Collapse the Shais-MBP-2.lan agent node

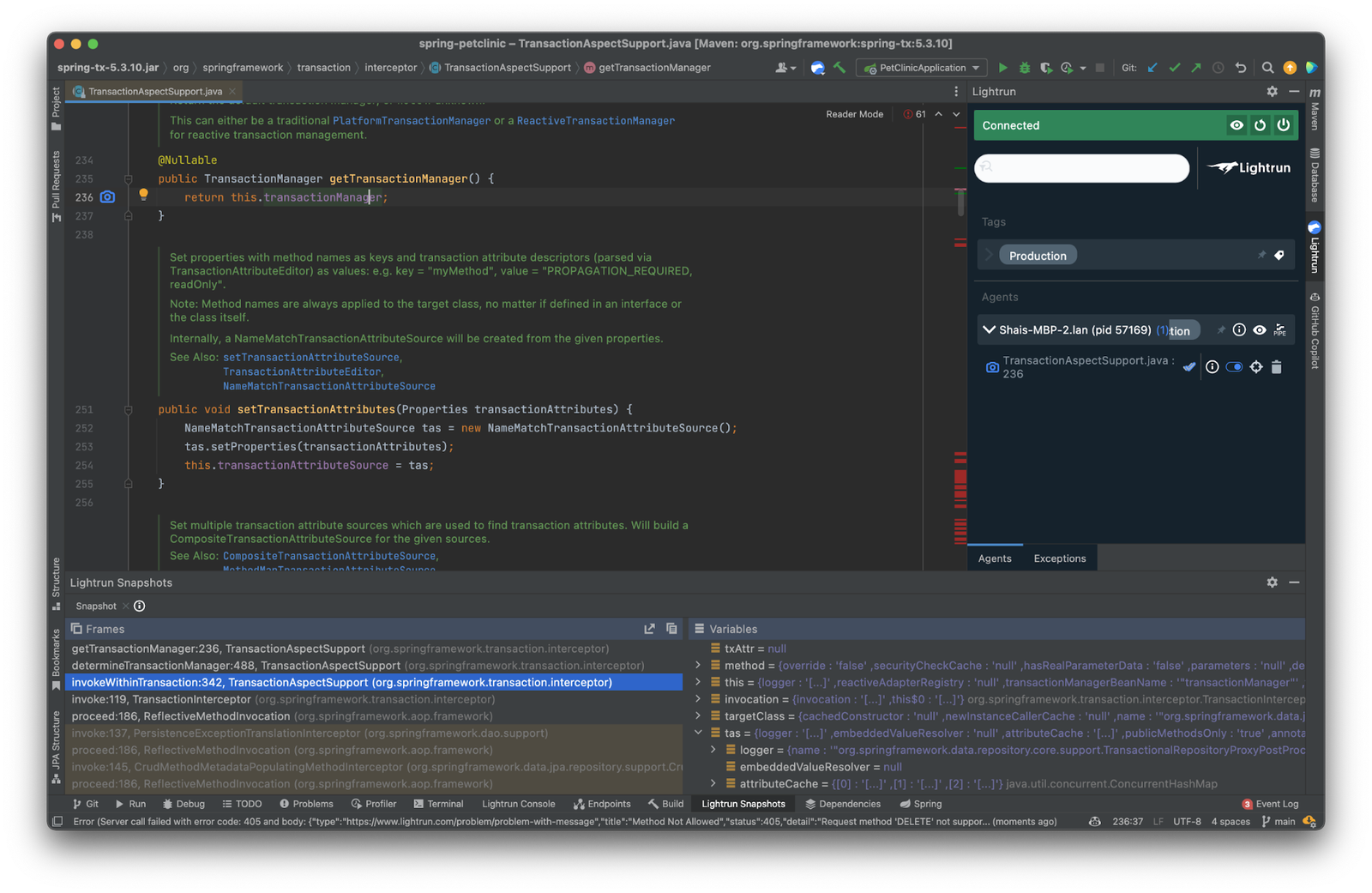click(x=989, y=330)
